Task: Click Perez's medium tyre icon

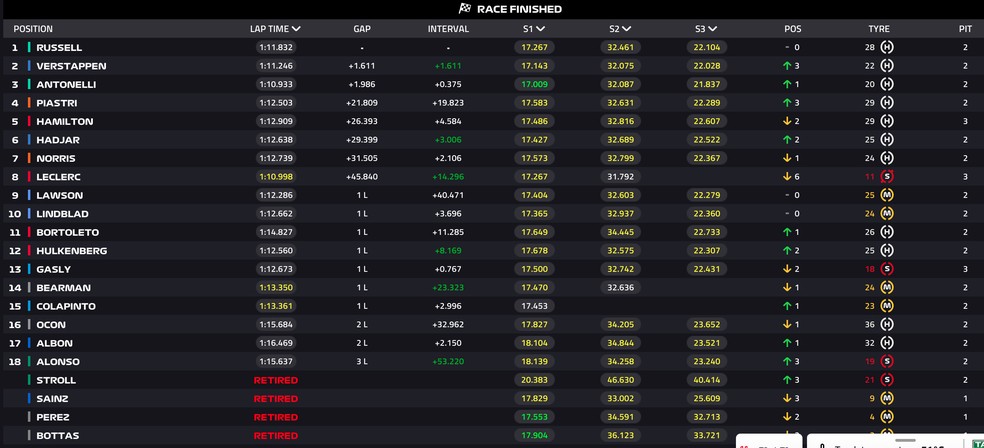Action: (887, 417)
